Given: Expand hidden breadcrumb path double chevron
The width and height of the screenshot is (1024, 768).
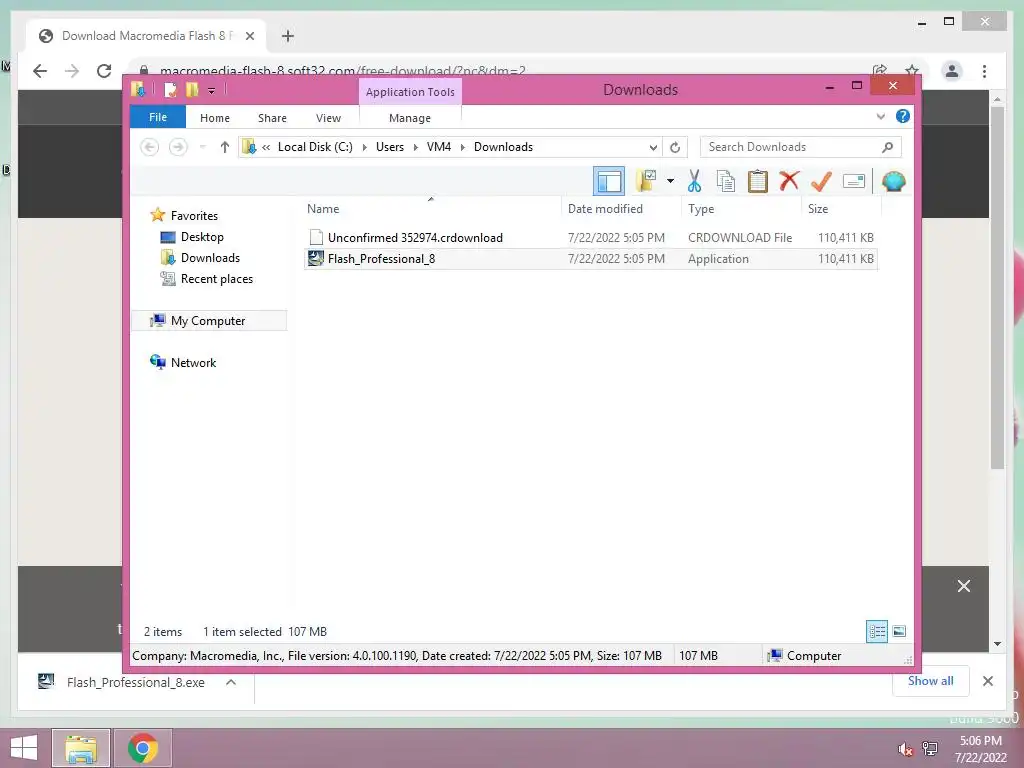Looking at the screenshot, I should tap(266, 148).
